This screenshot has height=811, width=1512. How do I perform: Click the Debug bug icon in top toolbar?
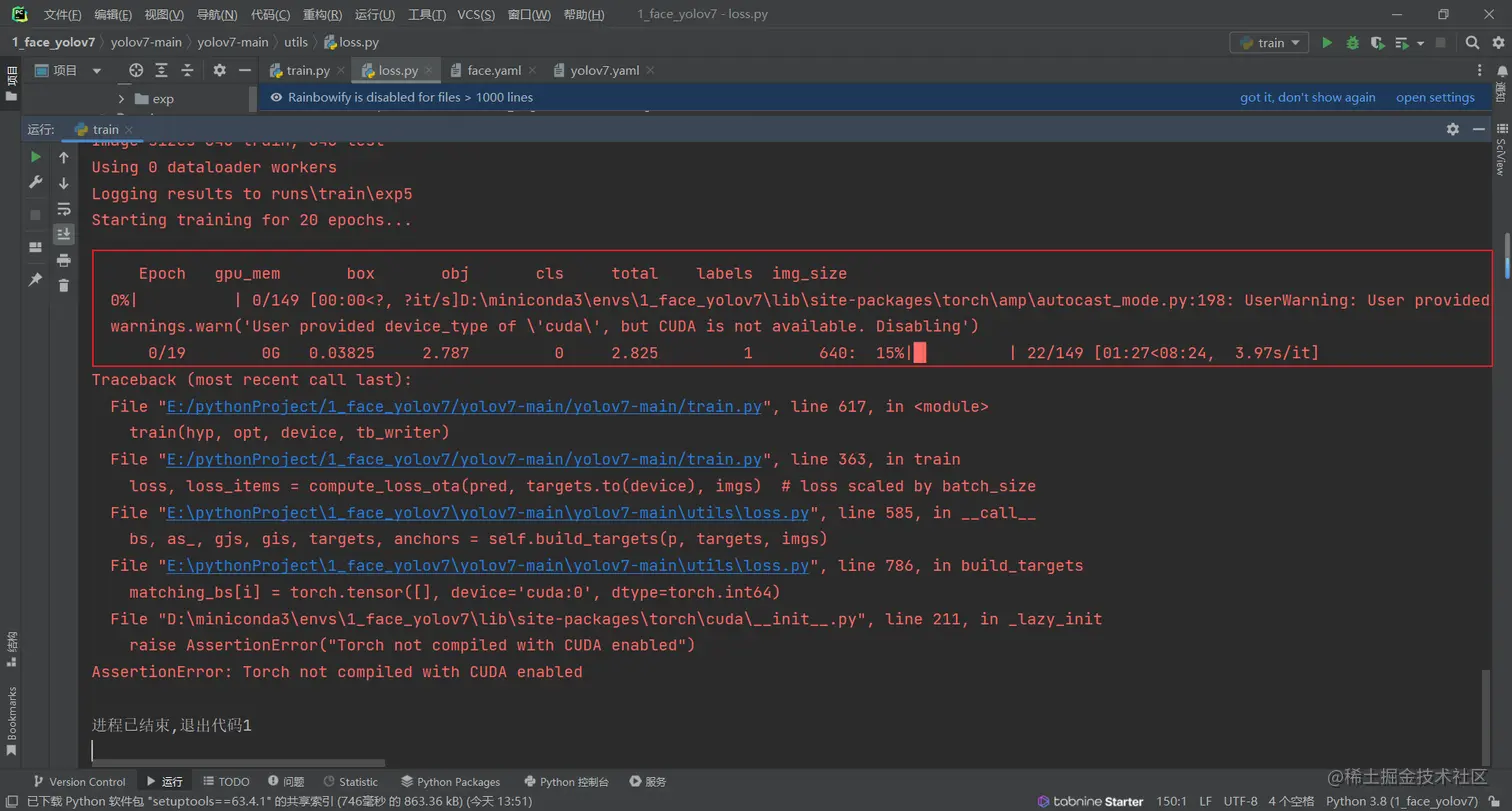point(1352,43)
